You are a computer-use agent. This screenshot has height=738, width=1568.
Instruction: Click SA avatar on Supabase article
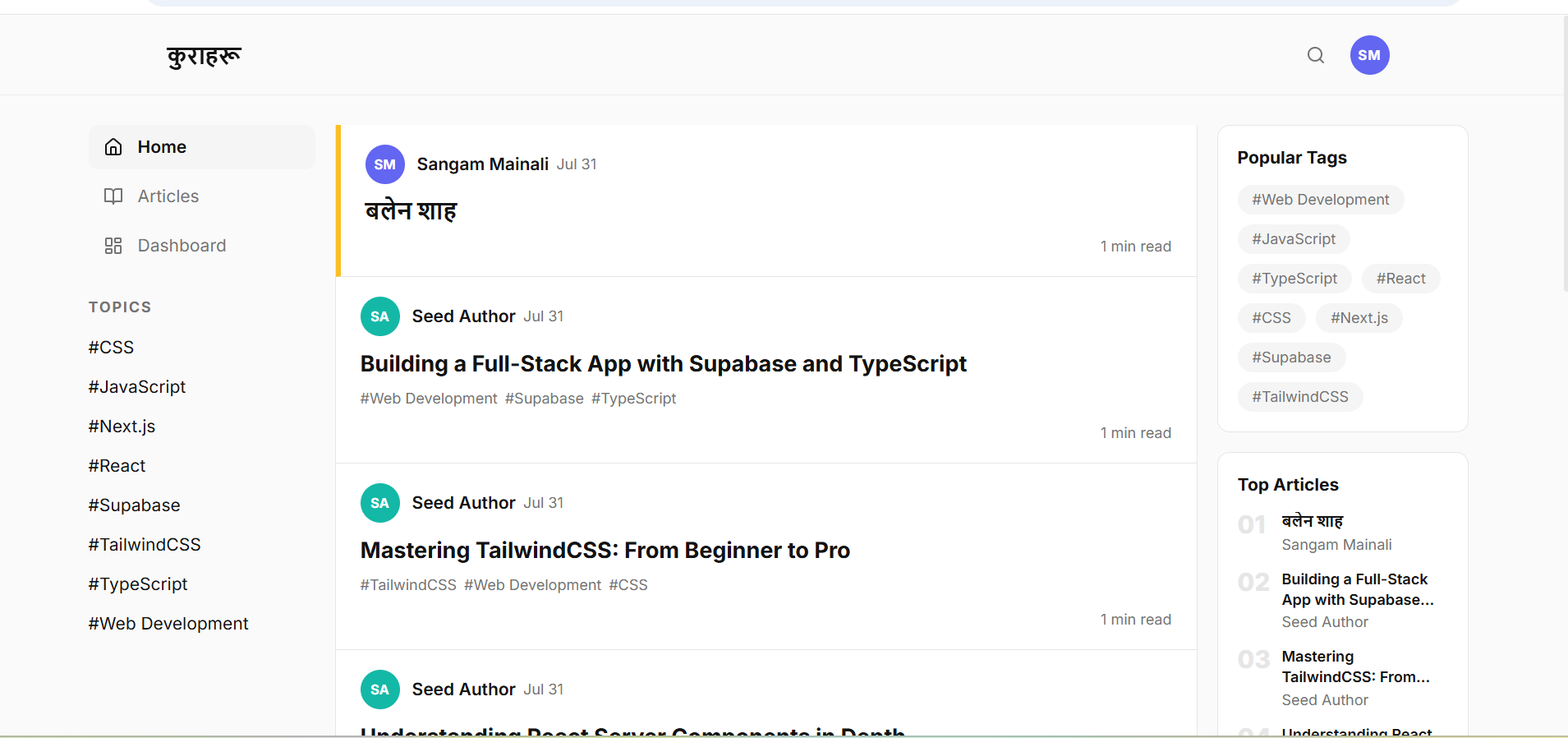pos(380,316)
